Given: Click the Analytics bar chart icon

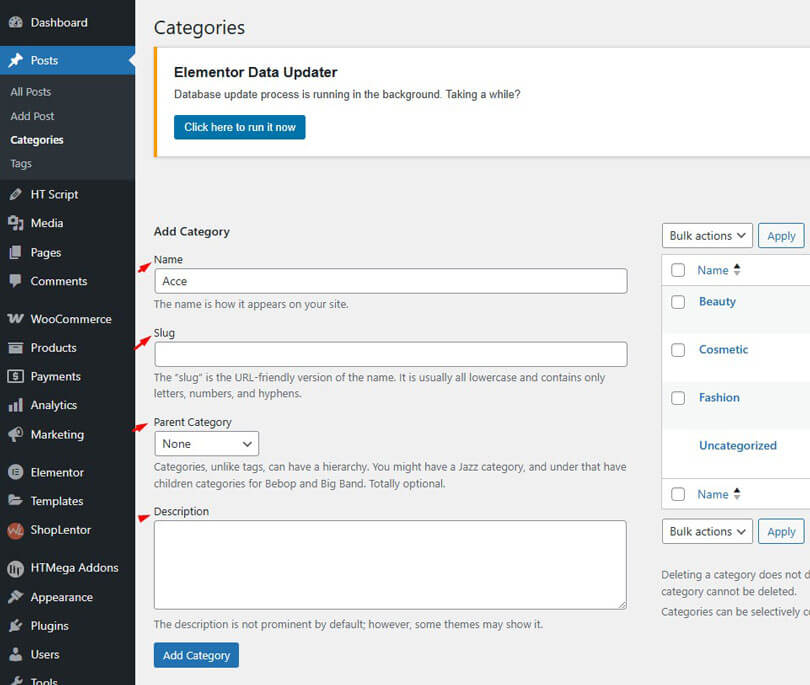Looking at the screenshot, I should [15, 405].
